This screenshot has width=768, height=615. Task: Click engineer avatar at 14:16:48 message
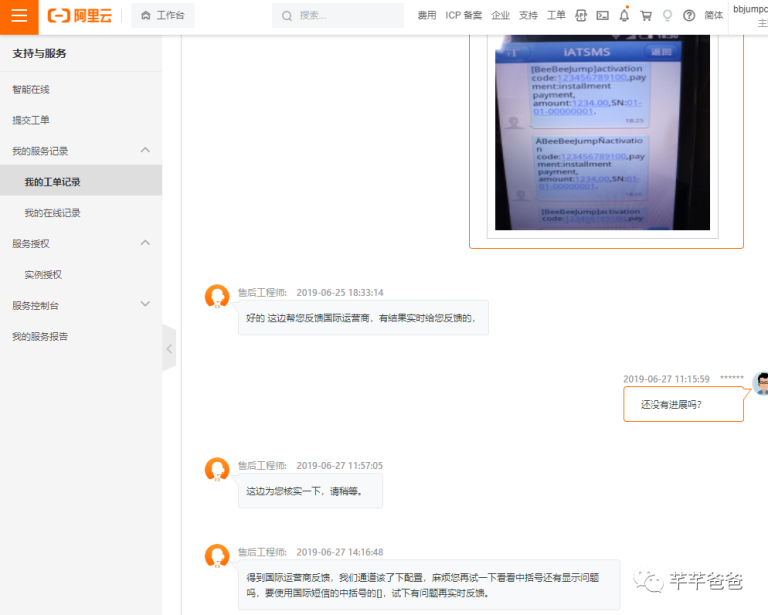217,556
